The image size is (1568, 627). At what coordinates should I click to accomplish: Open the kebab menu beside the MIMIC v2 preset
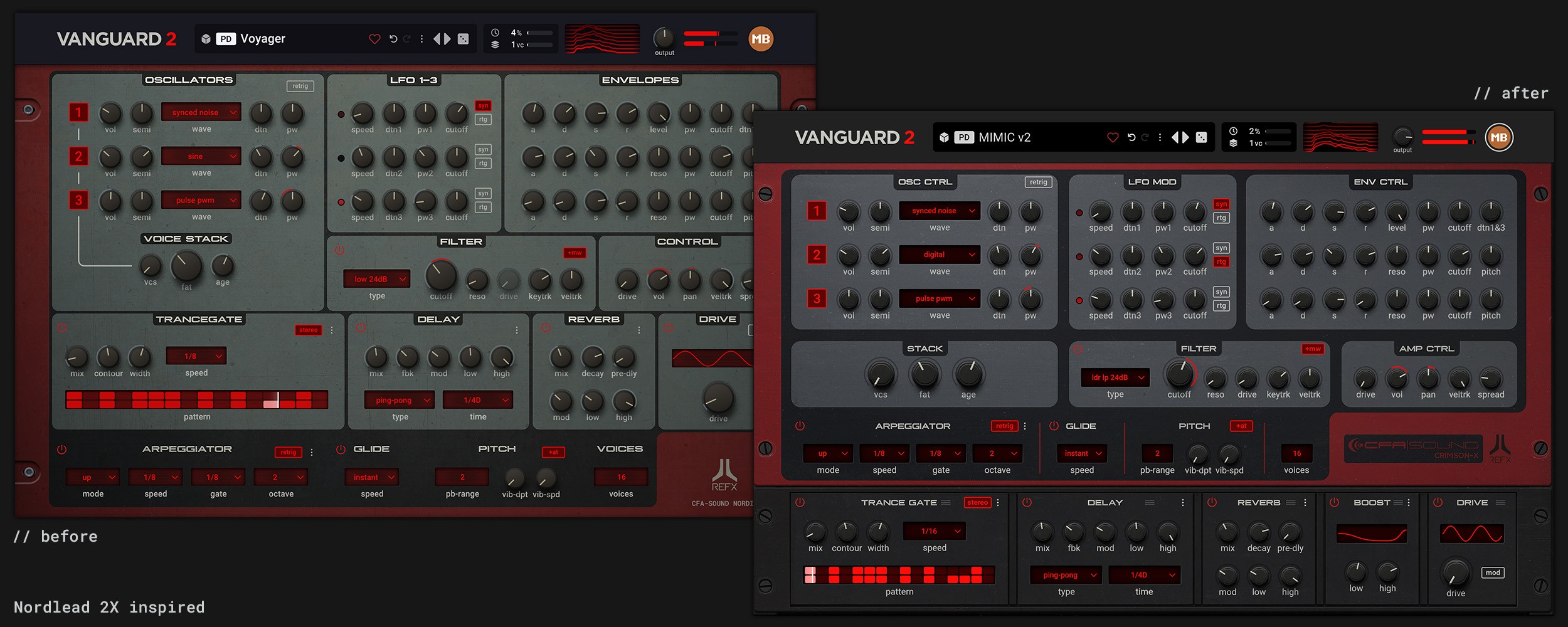pos(1160,137)
